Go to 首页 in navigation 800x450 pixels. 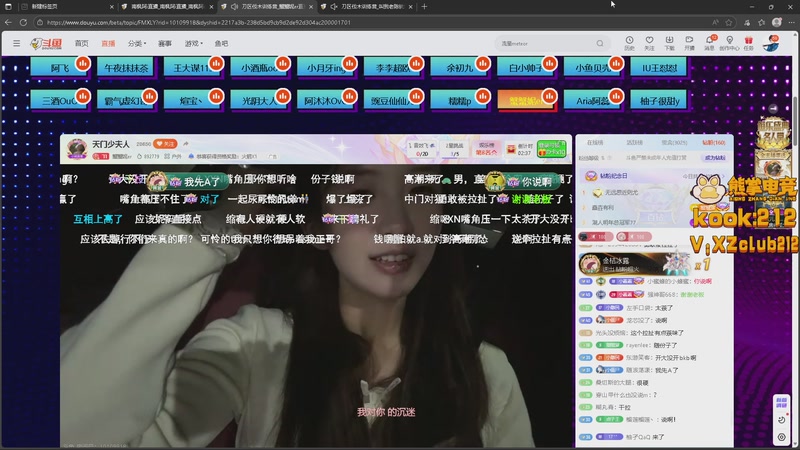click(x=82, y=43)
